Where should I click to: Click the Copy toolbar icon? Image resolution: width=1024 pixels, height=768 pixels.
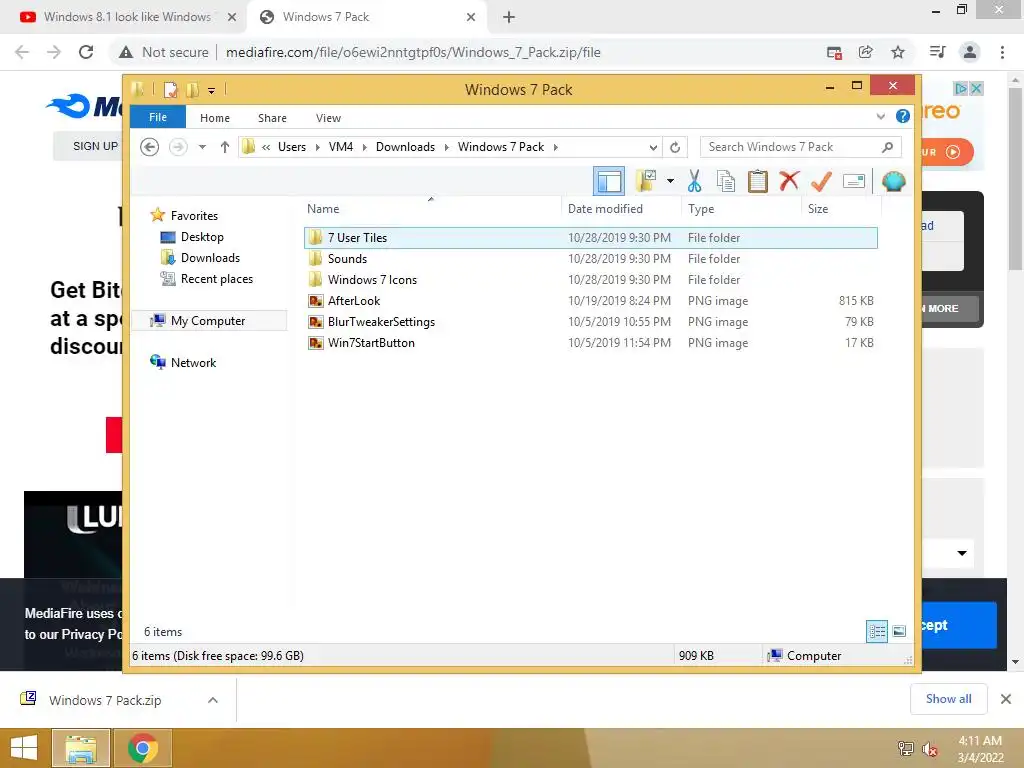(726, 181)
